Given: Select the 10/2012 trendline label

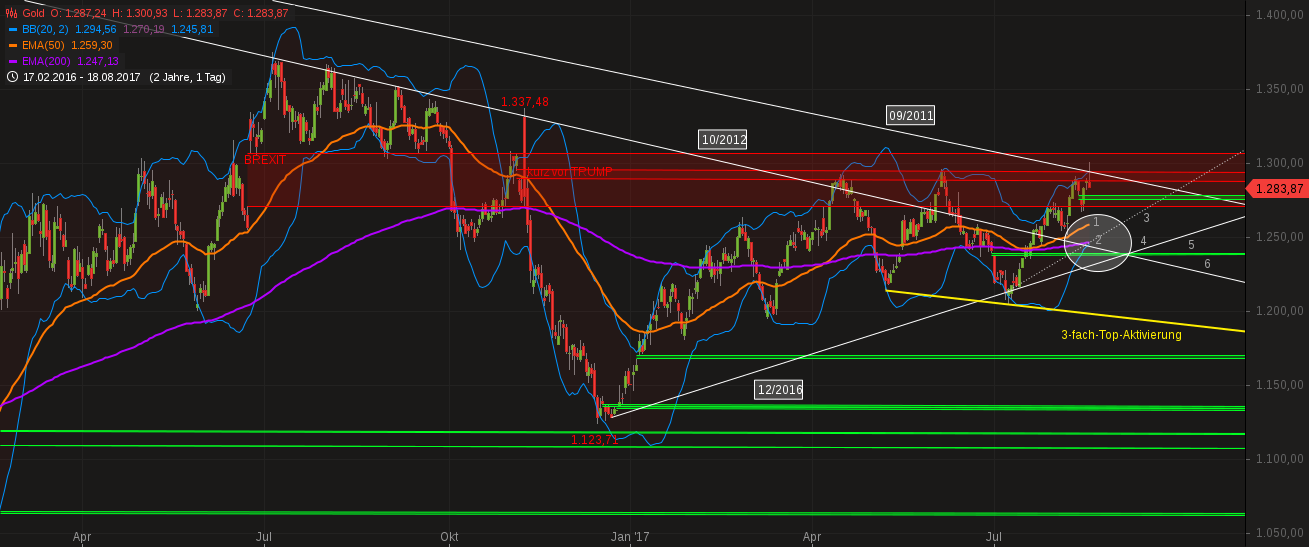Looking at the screenshot, I should coord(722,140).
